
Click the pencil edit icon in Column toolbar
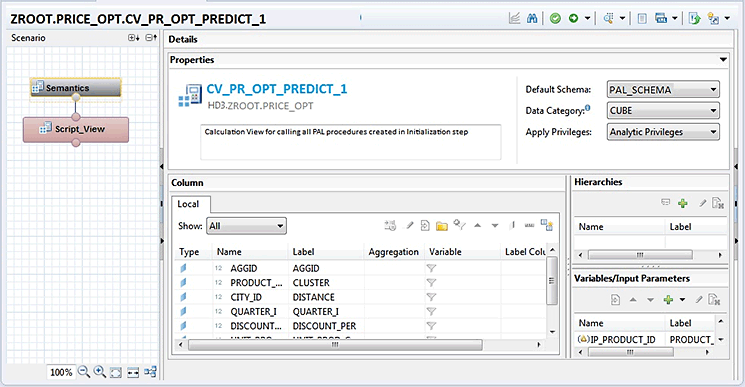410,226
